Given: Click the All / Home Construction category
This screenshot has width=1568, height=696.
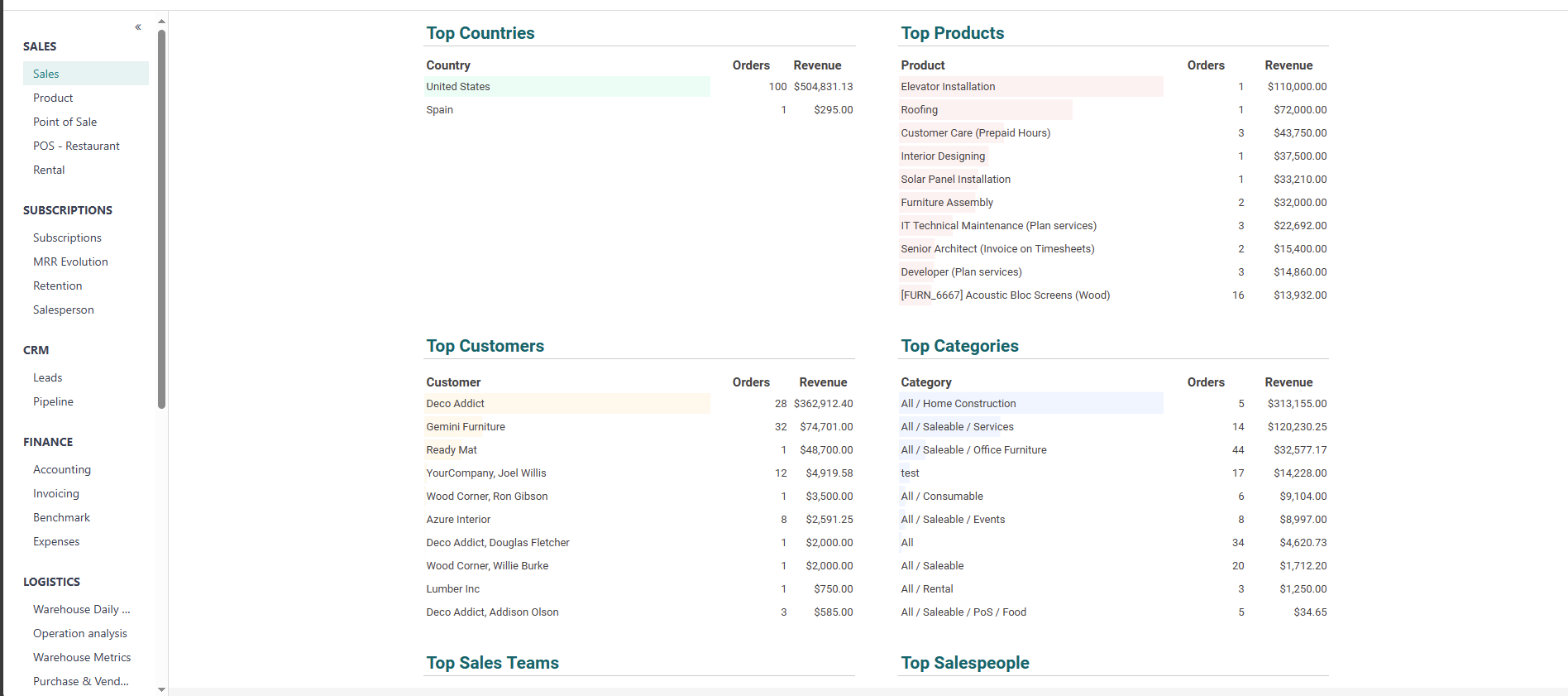Looking at the screenshot, I should coord(958,404).
